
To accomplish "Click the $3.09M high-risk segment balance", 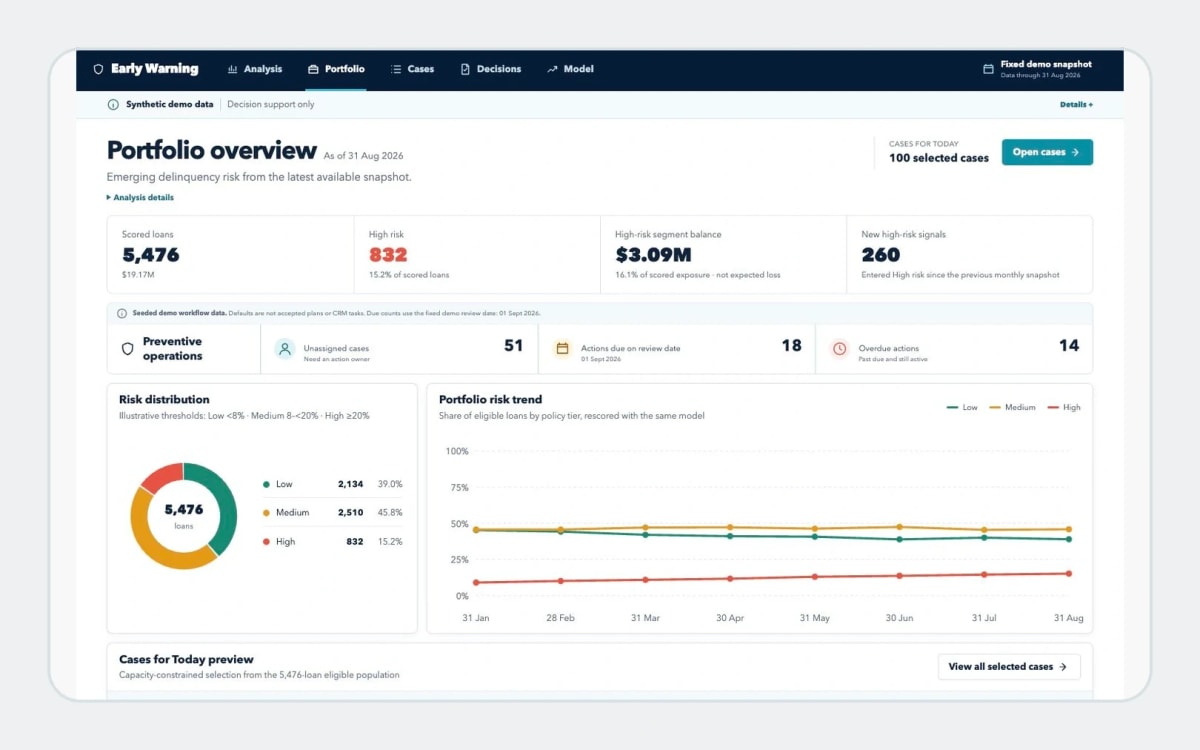I will tap(653, 255).
